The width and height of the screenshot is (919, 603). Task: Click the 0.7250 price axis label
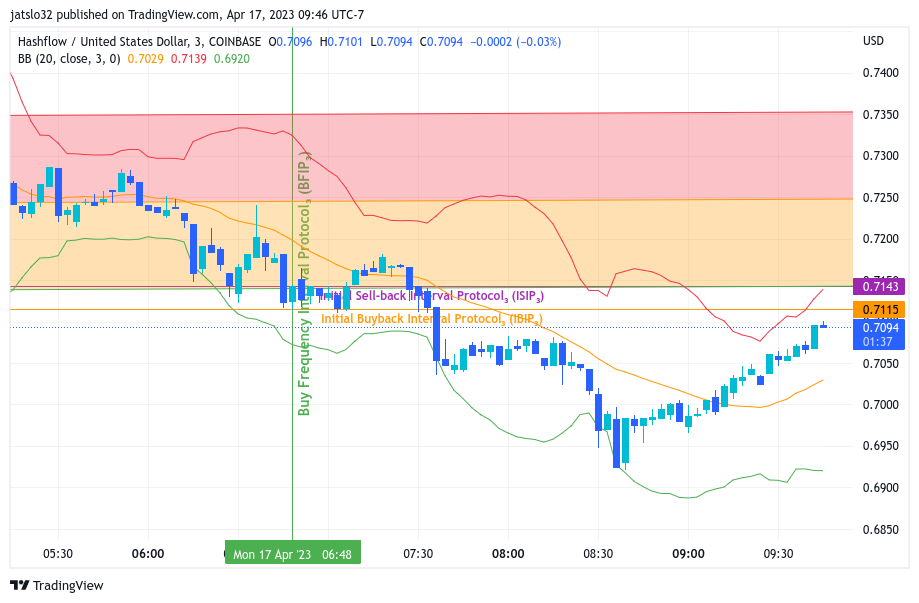[880, 197]
